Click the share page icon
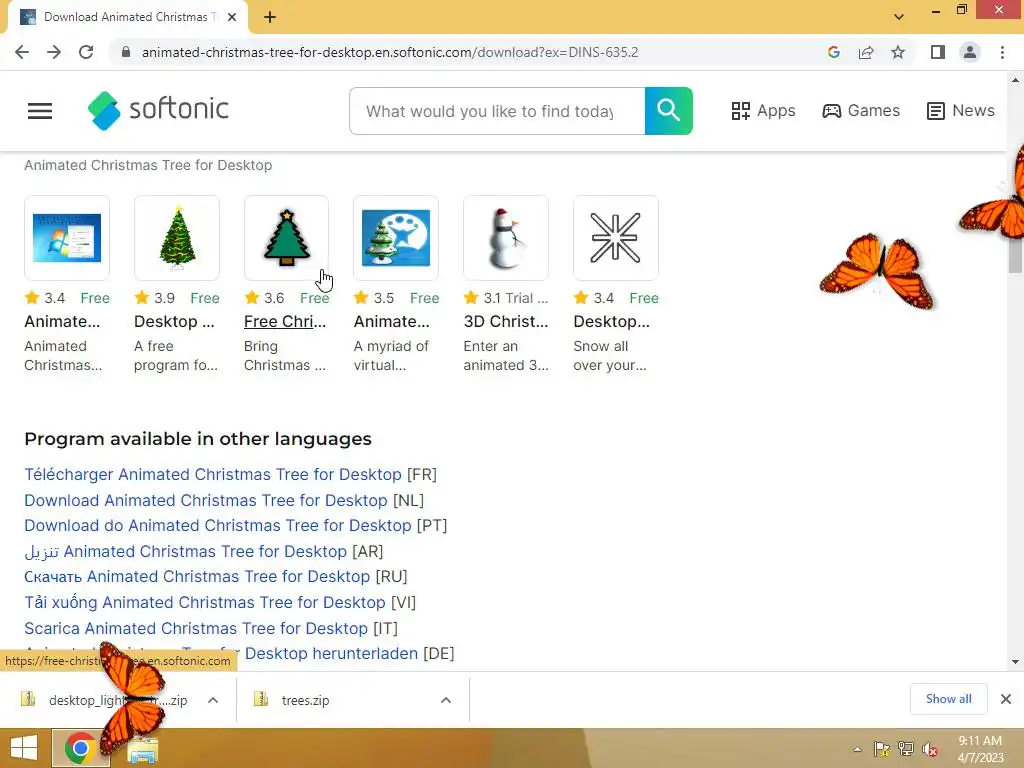Image resolution: width=1024 pixels, height=768 pixels. tap(866, 52)
